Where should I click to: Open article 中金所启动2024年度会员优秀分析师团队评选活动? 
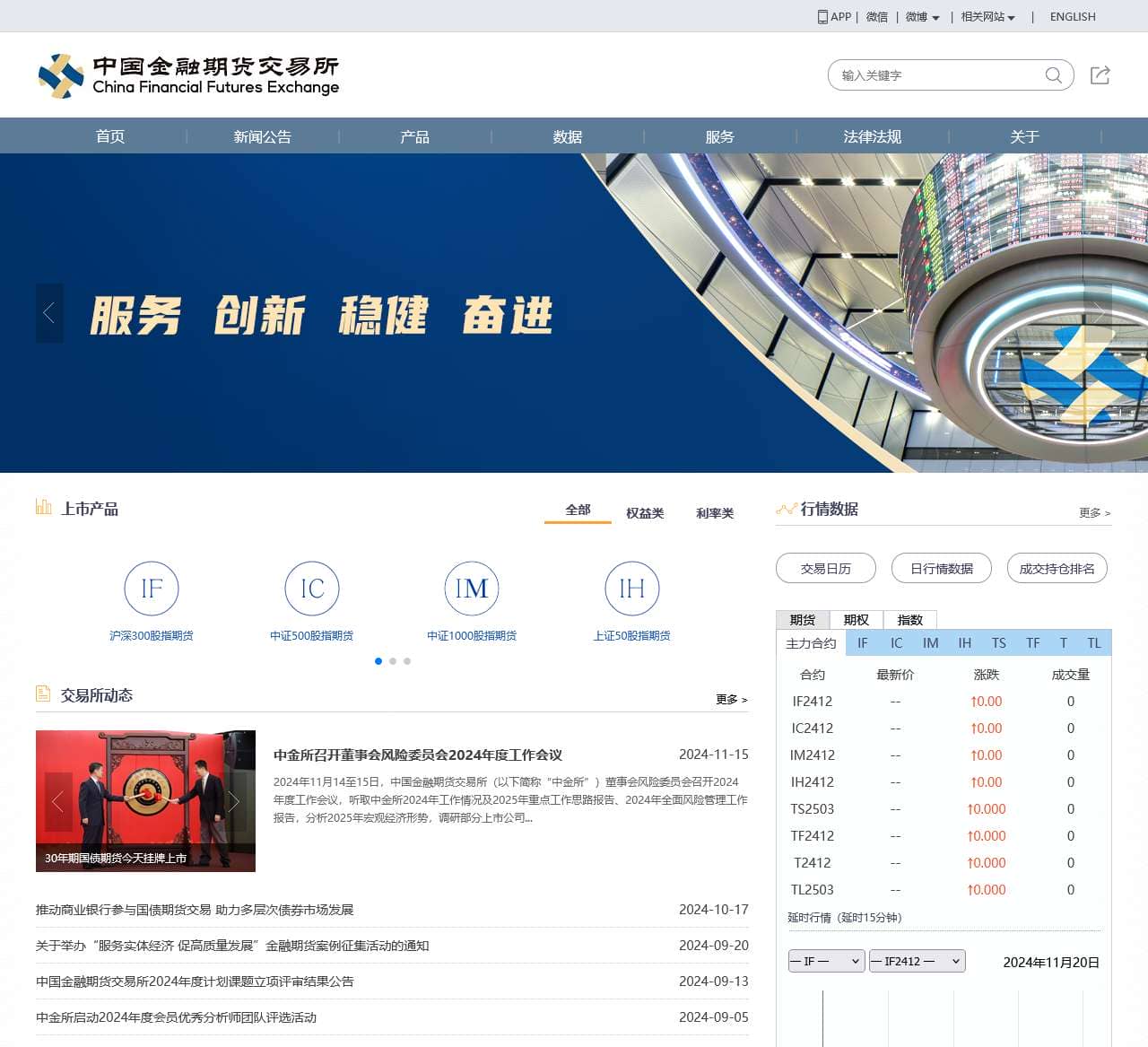176,1017
